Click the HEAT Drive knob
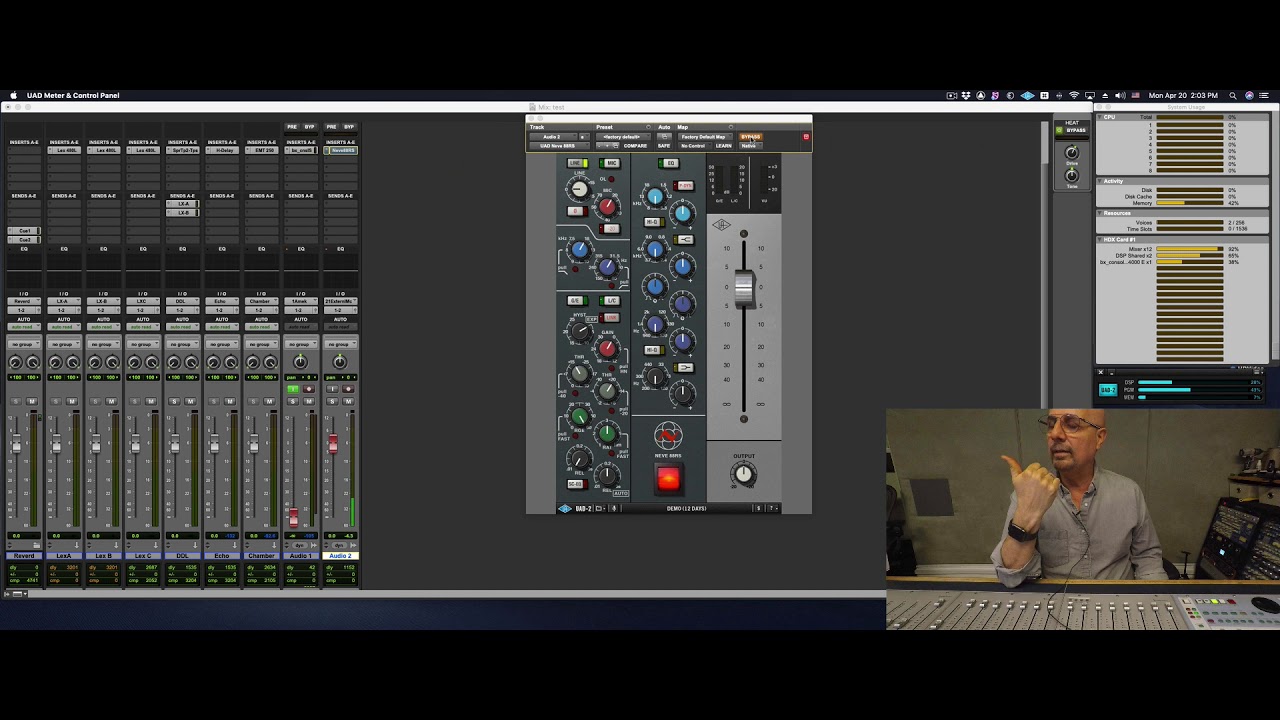1280x720 pixels. (1072, 153)
